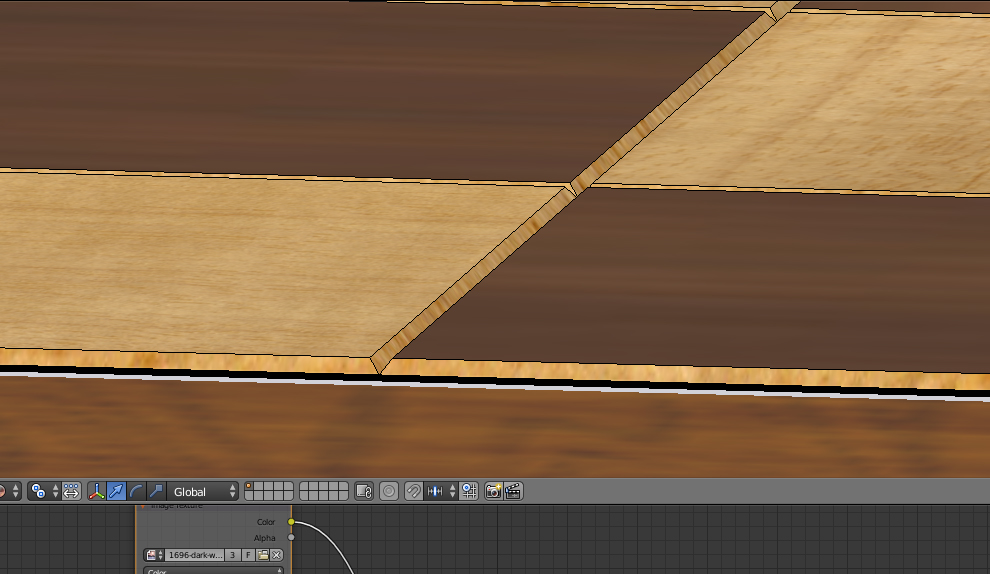Click snap target options icon

pyautogui.click(x=469, y=491)
